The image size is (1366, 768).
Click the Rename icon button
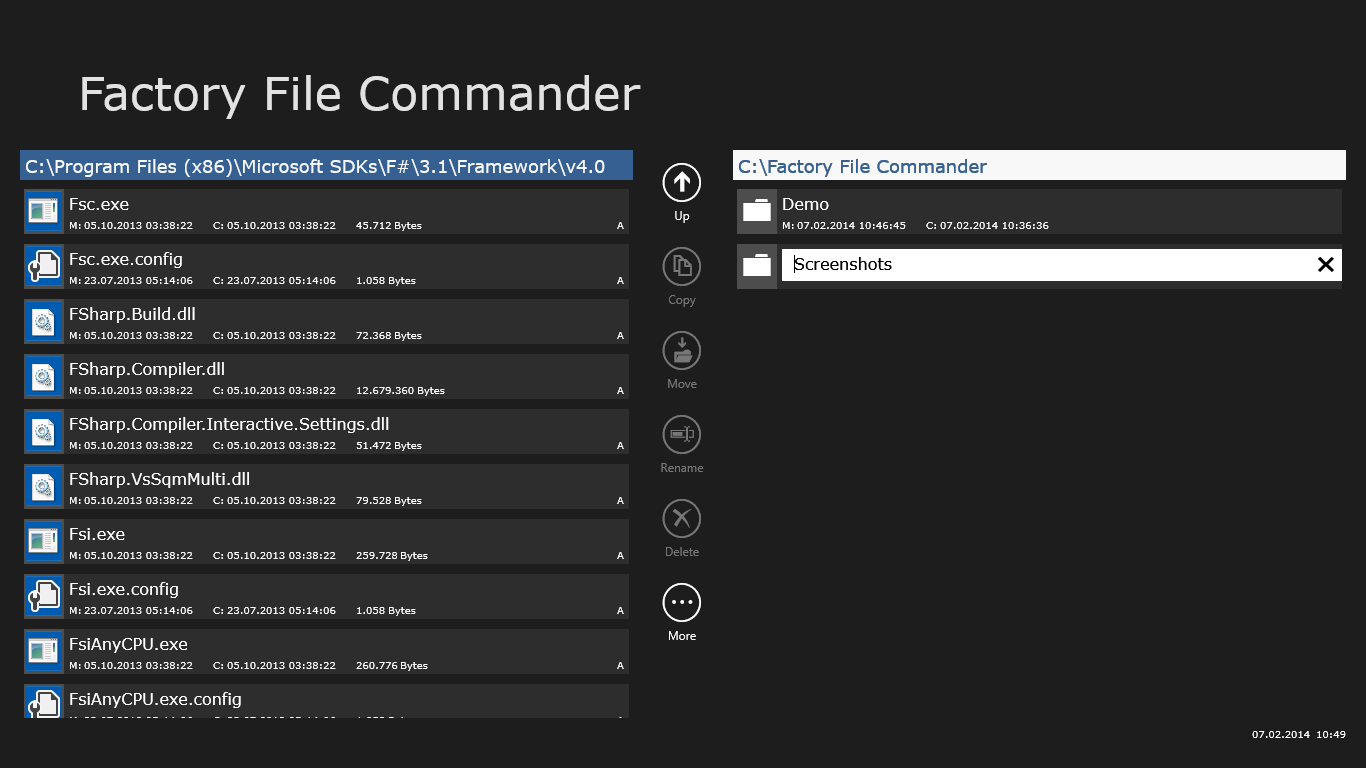tap(682, 435)
